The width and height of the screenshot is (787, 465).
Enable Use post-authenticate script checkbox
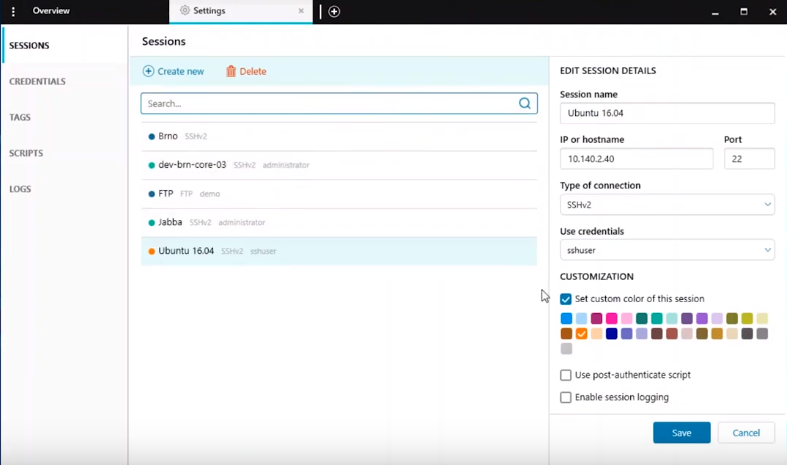tap(566, 375)
